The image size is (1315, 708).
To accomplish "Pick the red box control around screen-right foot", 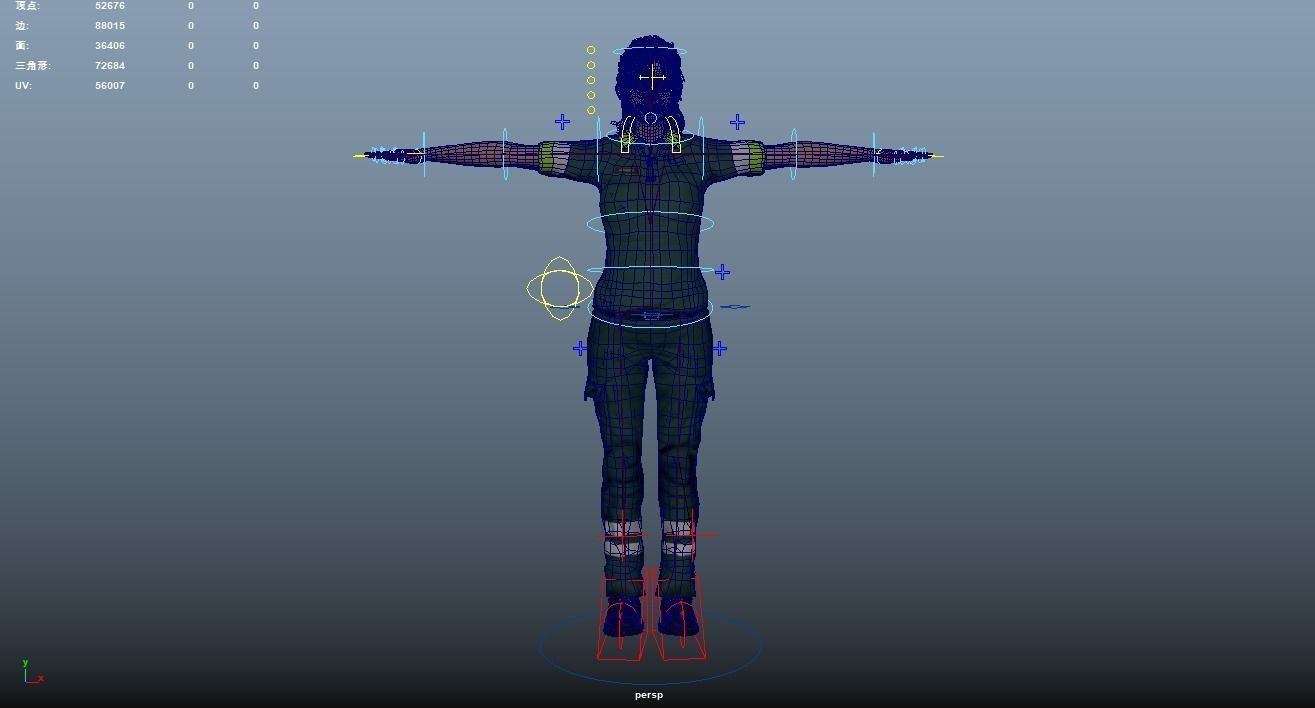I will pos(680,615).
